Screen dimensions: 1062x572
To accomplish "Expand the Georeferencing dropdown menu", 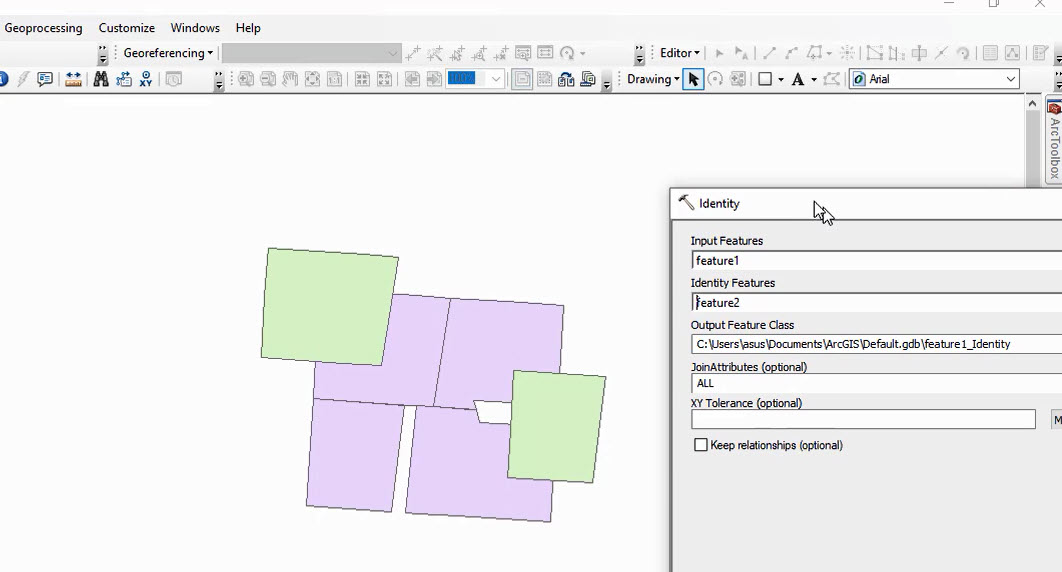I will pos(168,53).
